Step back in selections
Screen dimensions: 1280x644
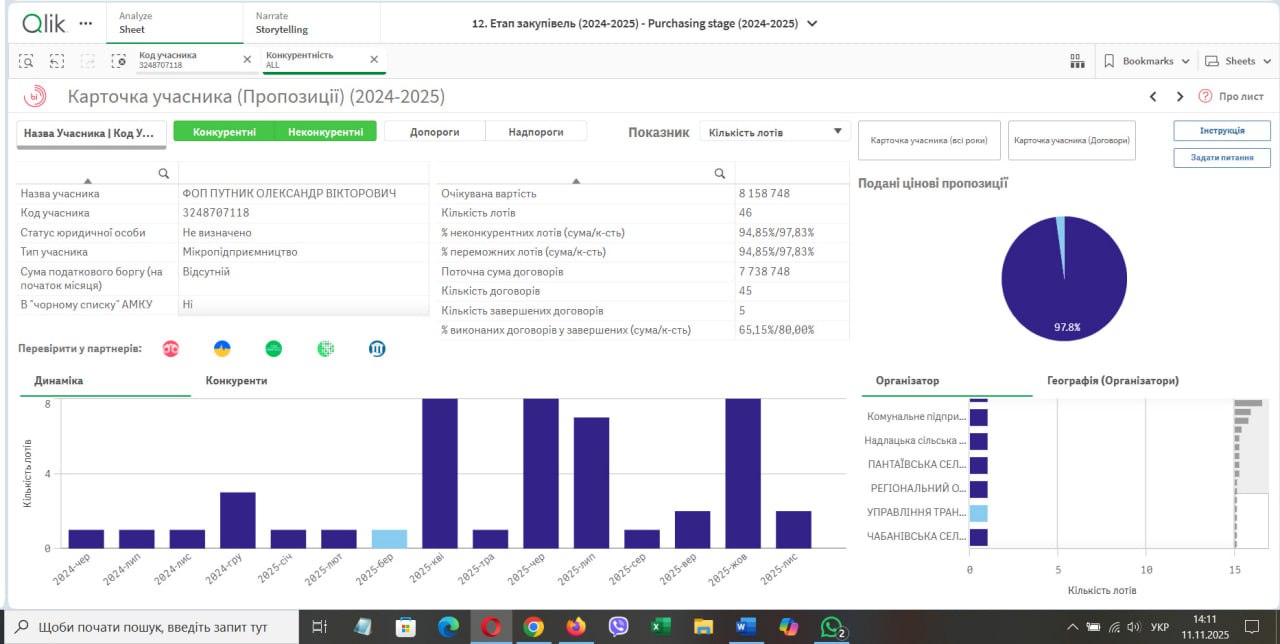(57, 61)
